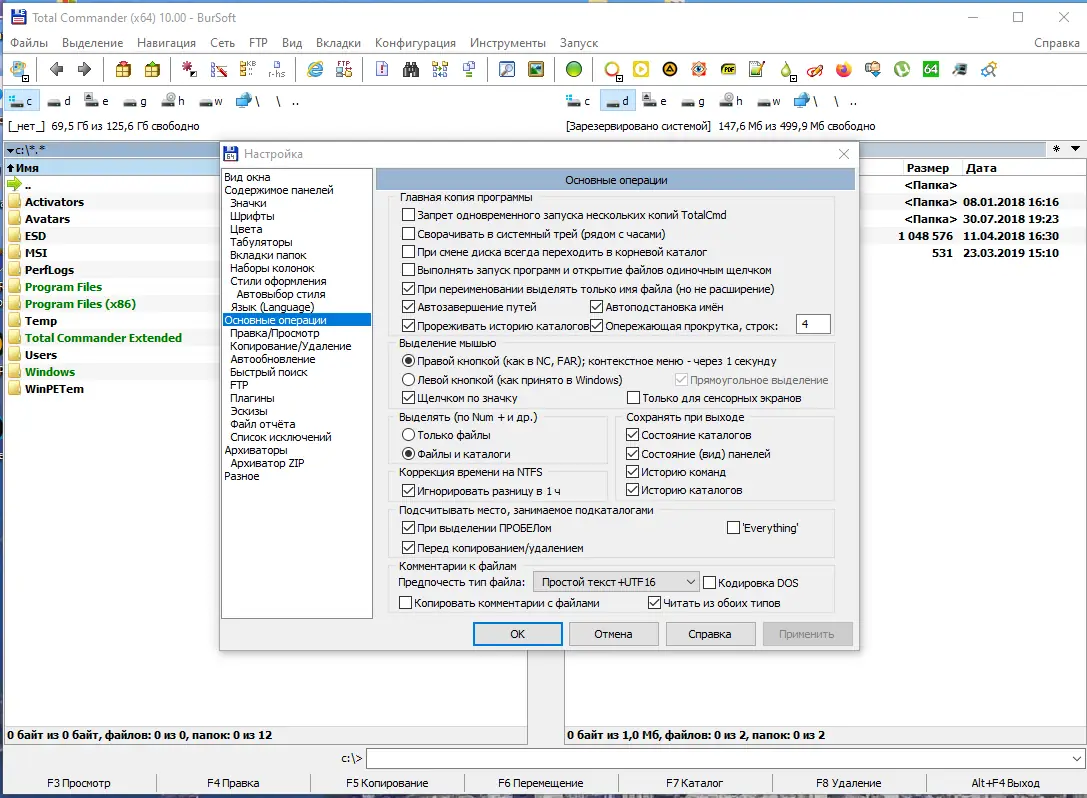Select drive C in the left drive bar
This screenshot has height=798, width=1087.
pyautogui.click(x=22, y=100)
